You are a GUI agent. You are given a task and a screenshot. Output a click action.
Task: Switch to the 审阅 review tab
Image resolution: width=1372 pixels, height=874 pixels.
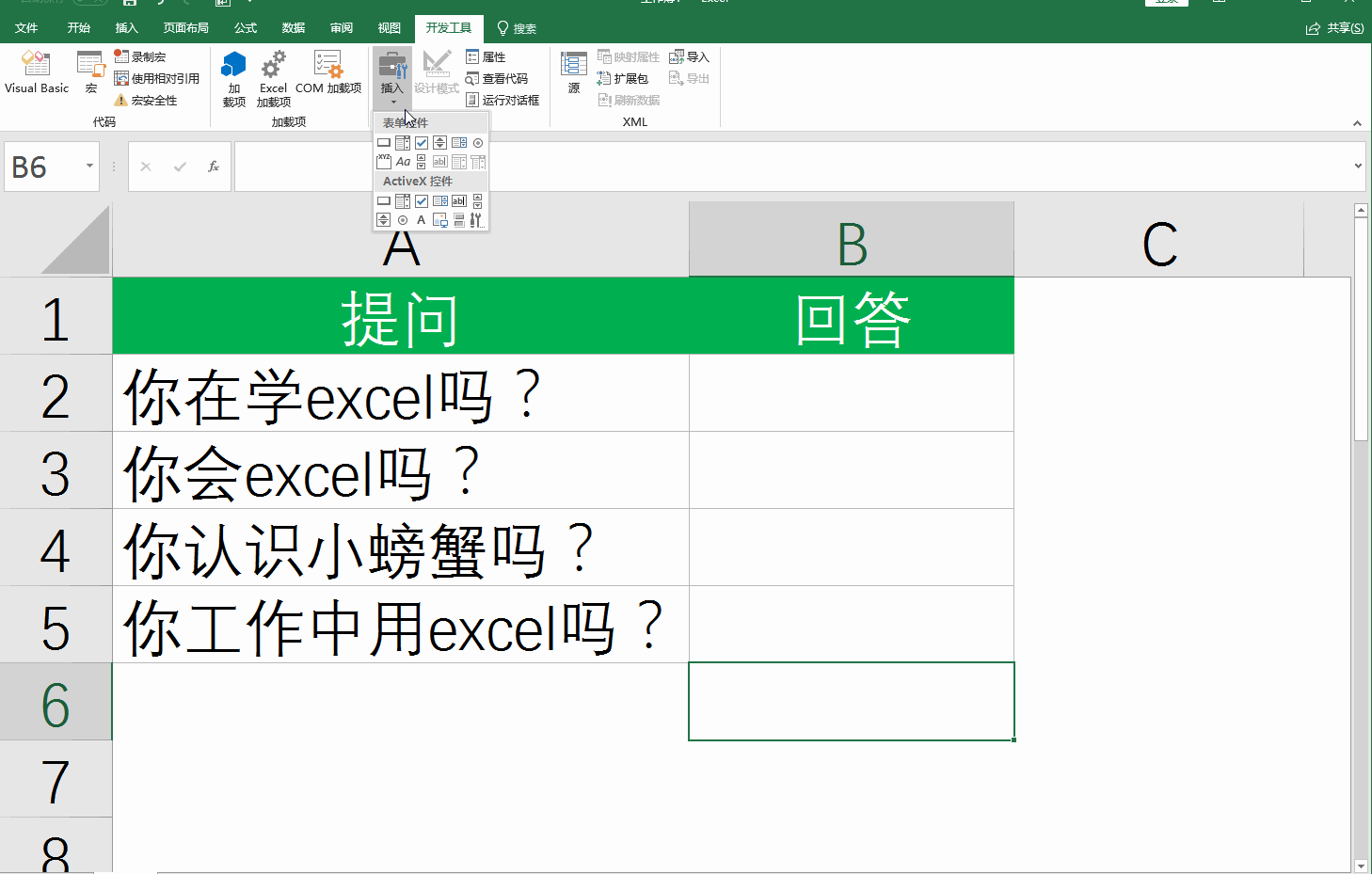coord(342,28)
